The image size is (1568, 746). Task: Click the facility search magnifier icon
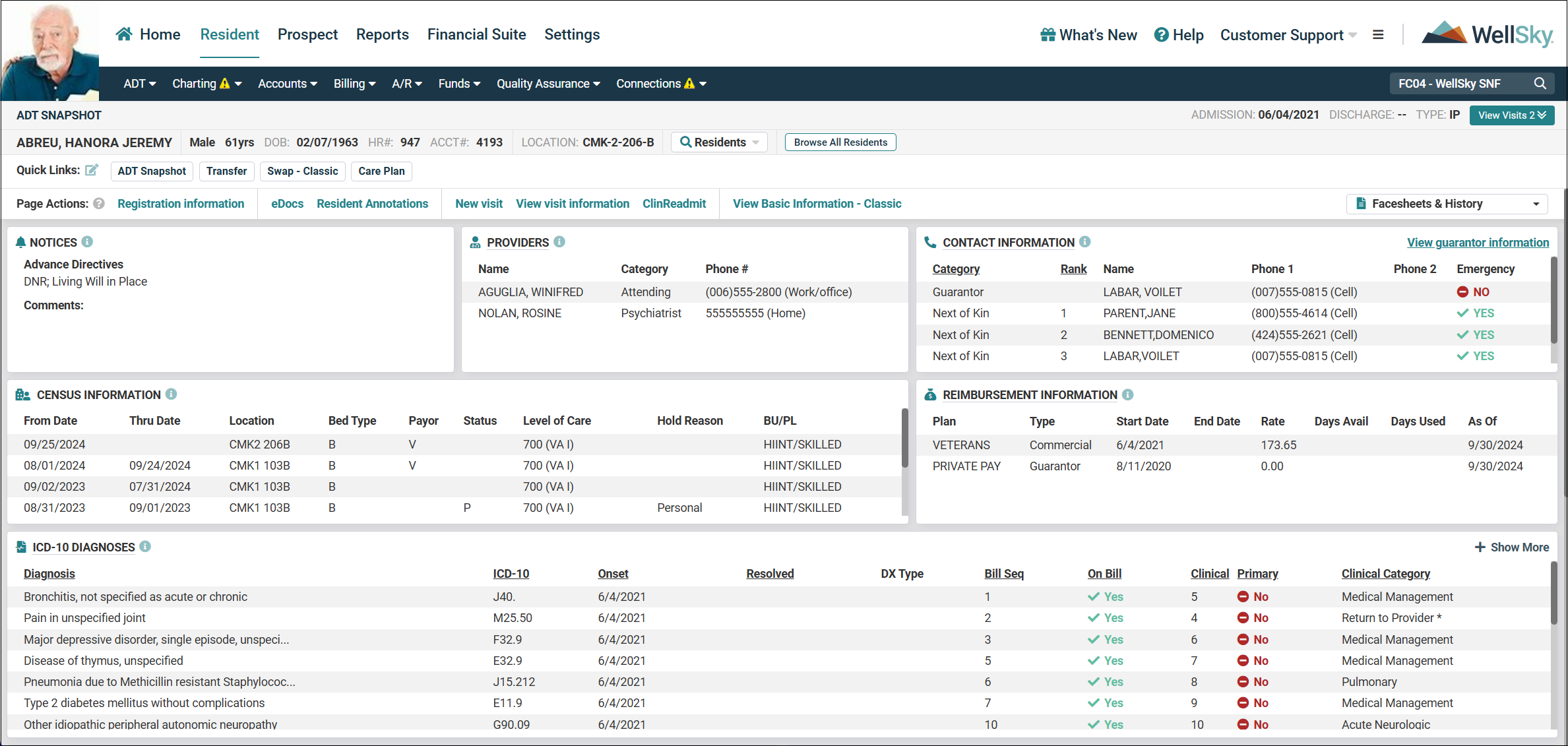(1540, 83)
